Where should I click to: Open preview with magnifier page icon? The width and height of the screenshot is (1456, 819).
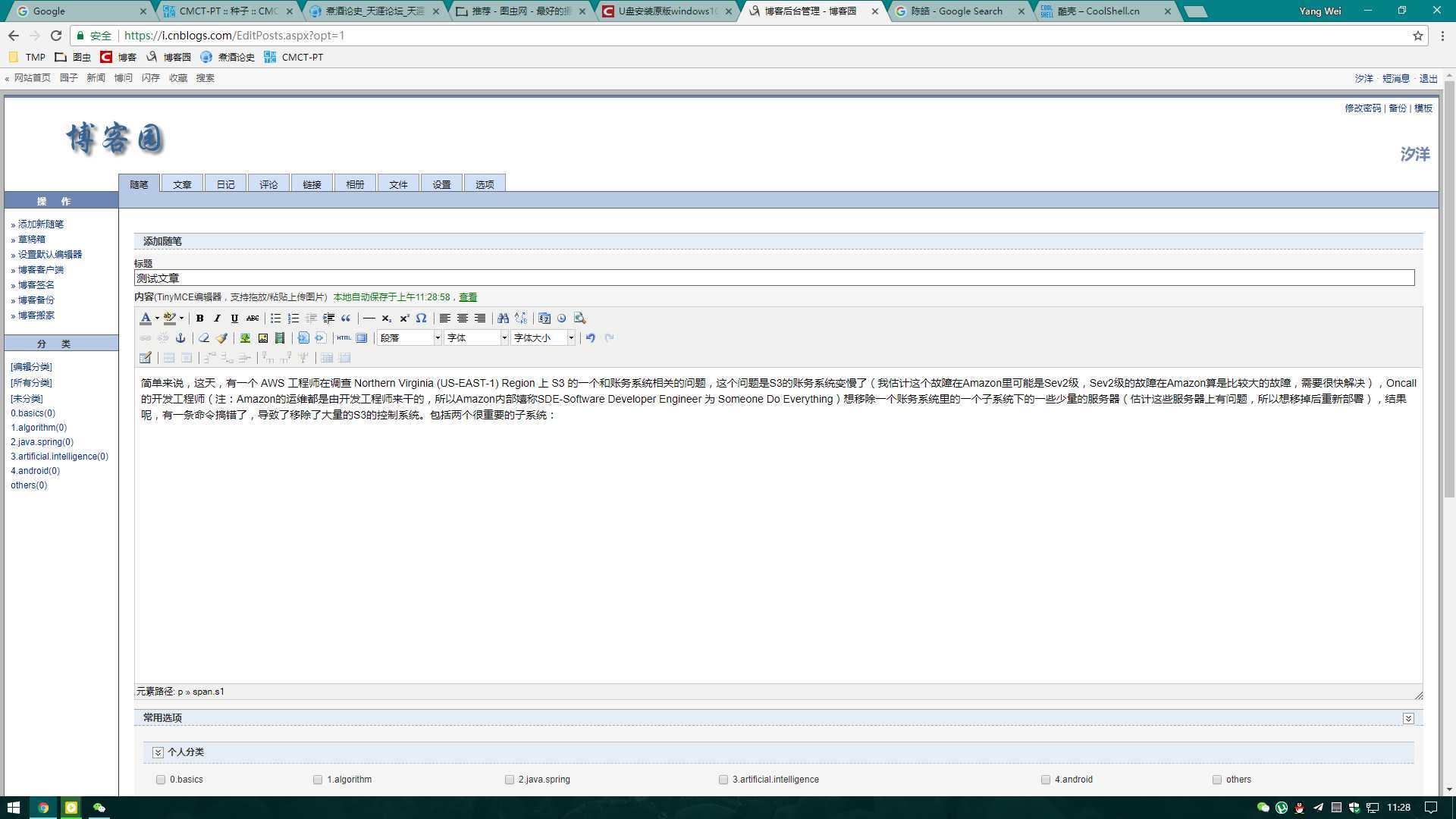pos(579,318)
